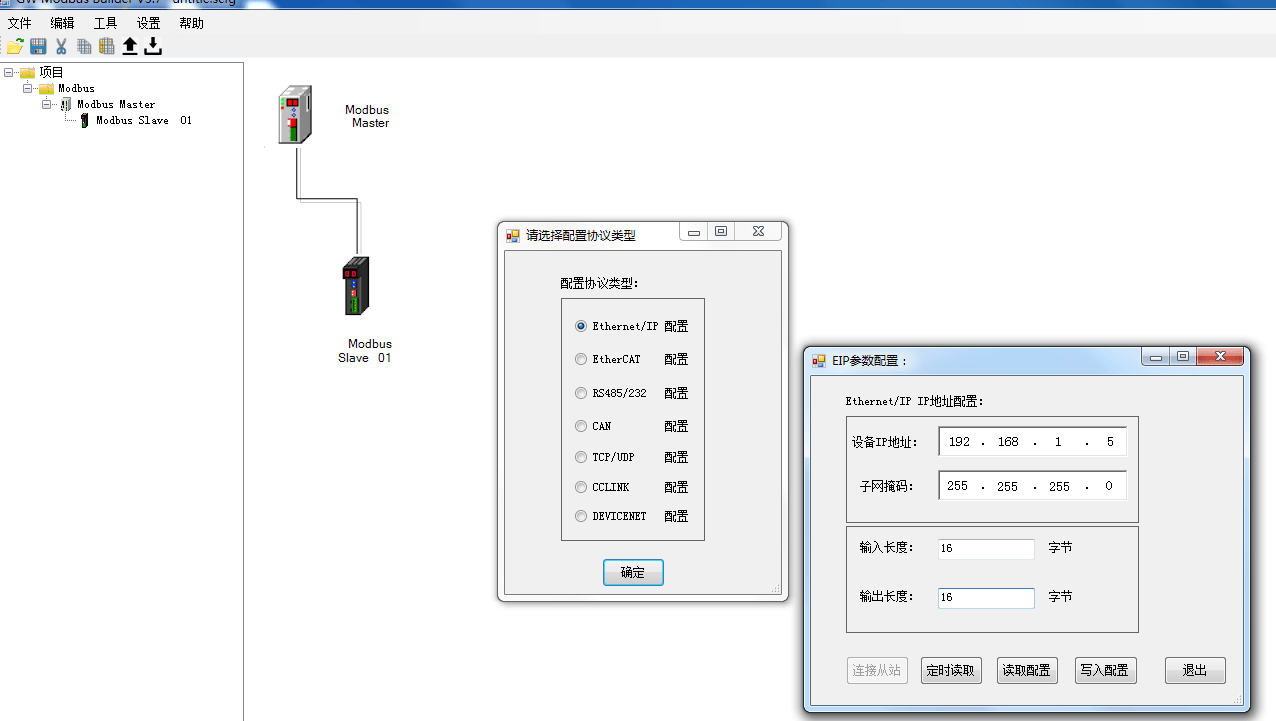Screen dimensions: 1276x721
Task: Click the Download arrow toolbar icon
Action: coord(153,46)
